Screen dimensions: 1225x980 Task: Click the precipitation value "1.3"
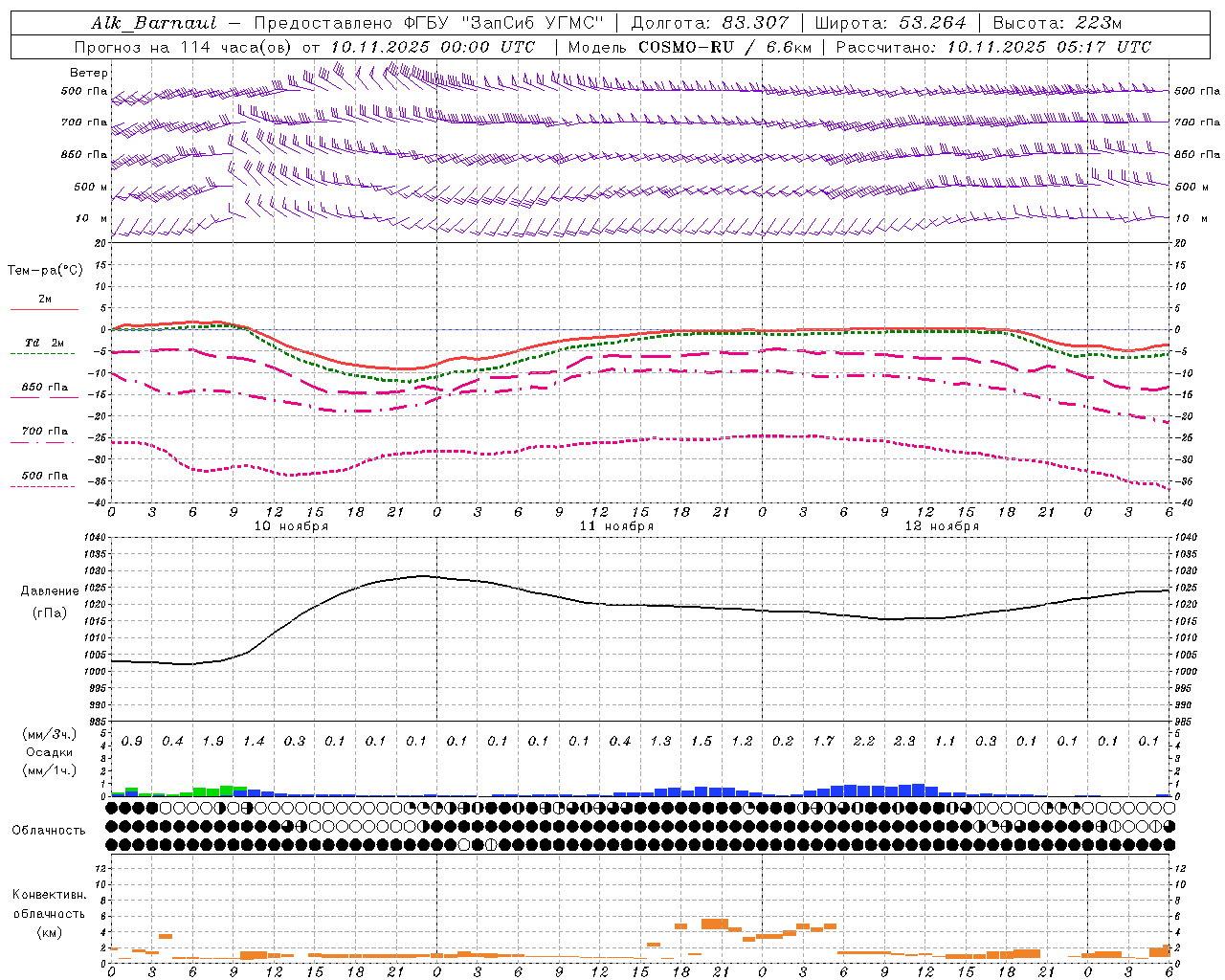pos(660,742)
